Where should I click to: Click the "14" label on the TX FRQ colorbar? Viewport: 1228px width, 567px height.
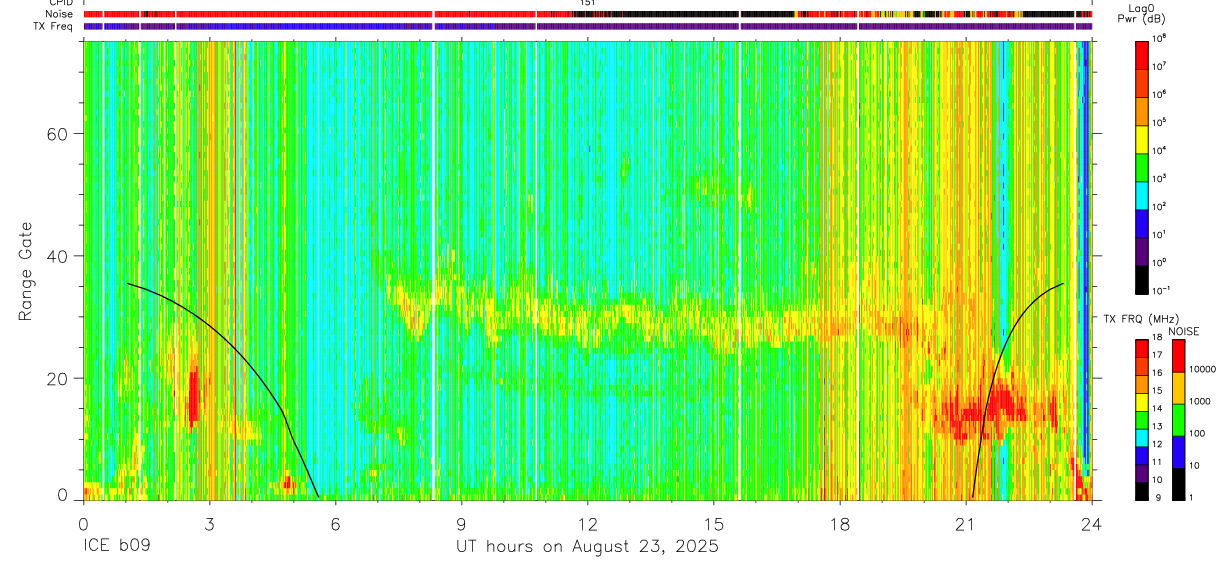pyautogui.click(x=1157, y=410)
